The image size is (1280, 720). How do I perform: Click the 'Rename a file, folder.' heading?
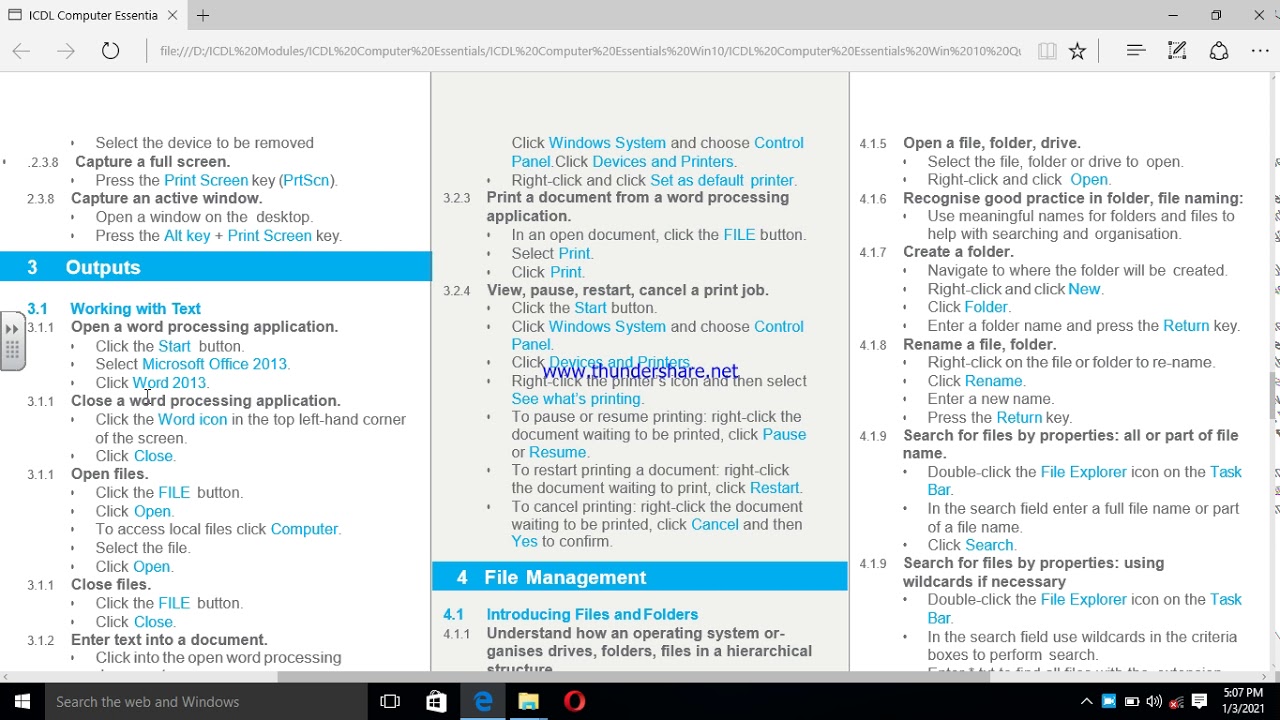(x=979, y=344)
